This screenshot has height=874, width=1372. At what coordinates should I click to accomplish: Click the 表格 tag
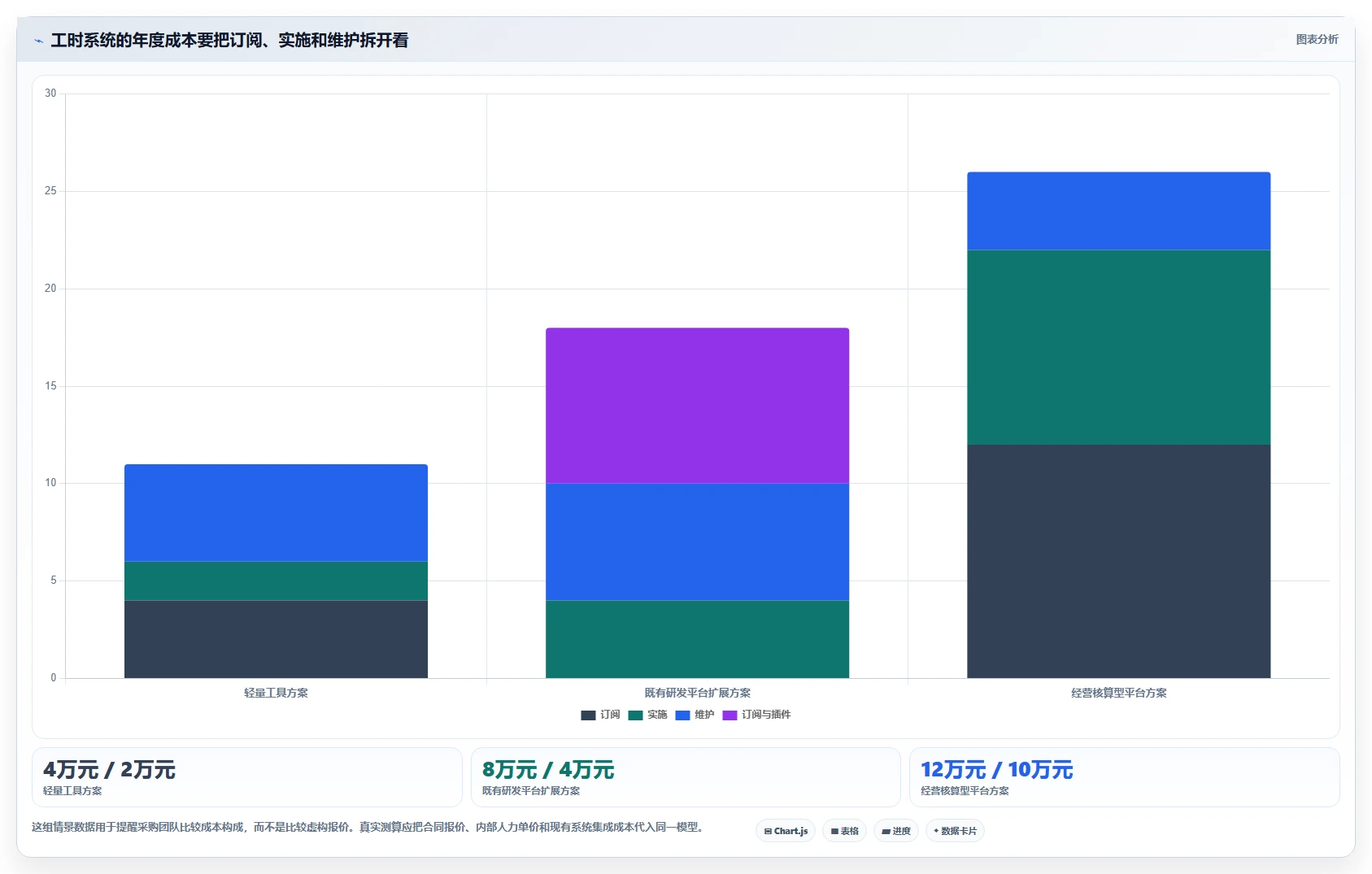tap(844, 831)
